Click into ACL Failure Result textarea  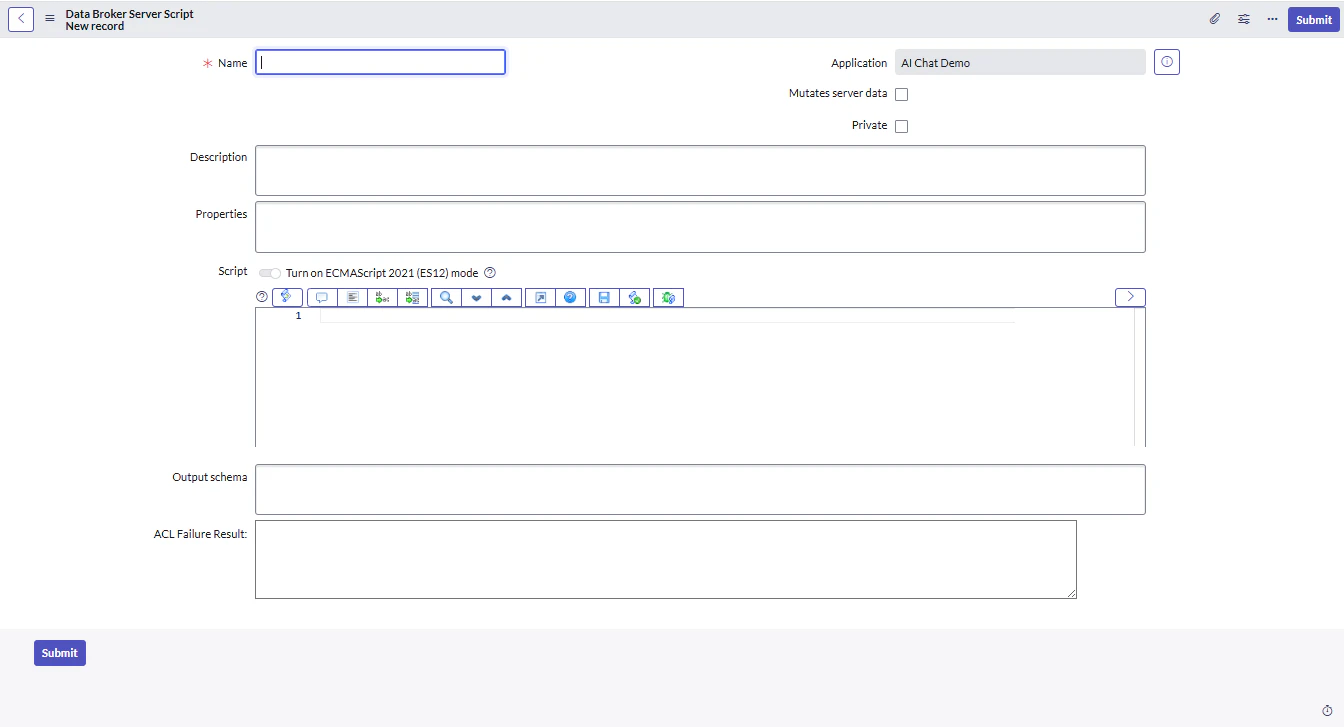(666, 559)
